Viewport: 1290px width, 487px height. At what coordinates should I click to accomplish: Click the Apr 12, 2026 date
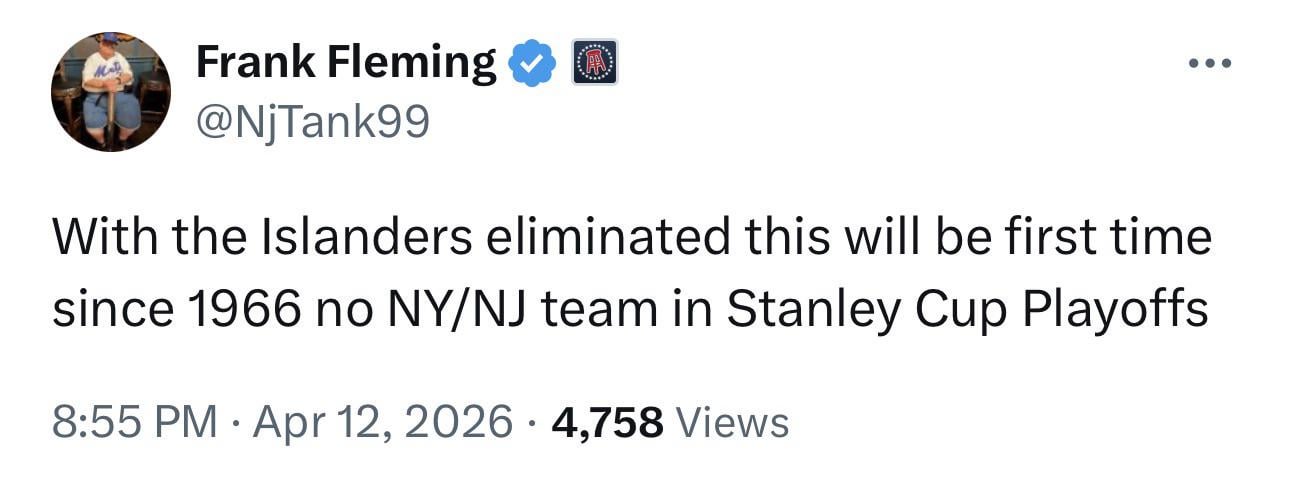383,422
